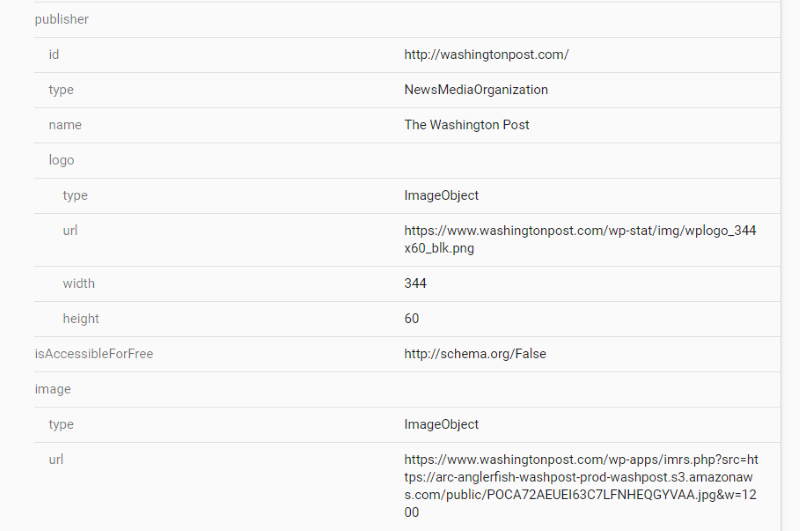The width and height of the screenshot is (800, 531).
Task: Select the height value 60
Action: tap(412, 319)
